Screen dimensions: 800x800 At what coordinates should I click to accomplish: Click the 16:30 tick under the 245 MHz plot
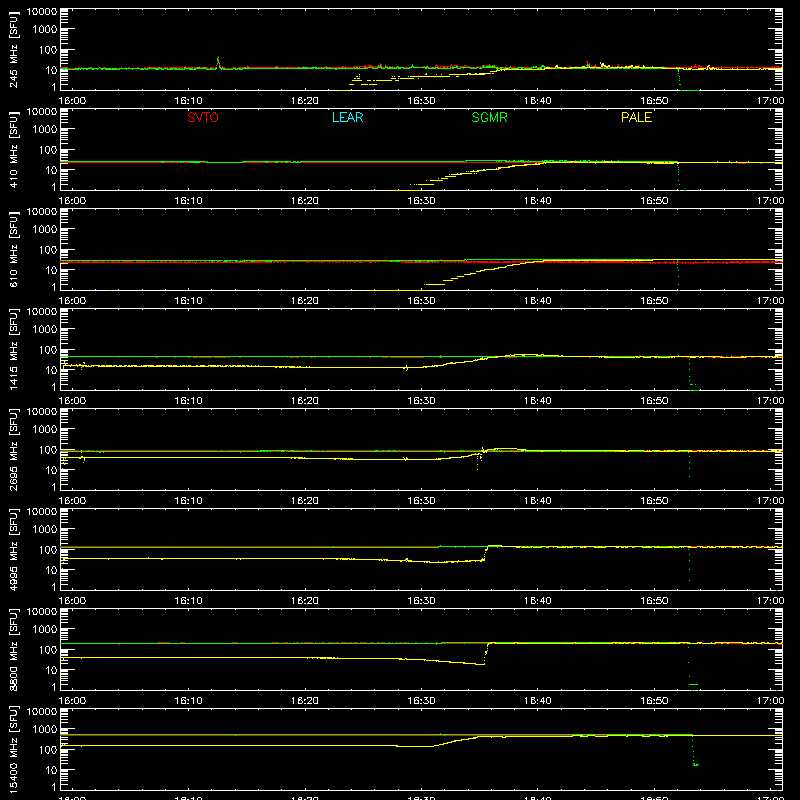point(421,101)
